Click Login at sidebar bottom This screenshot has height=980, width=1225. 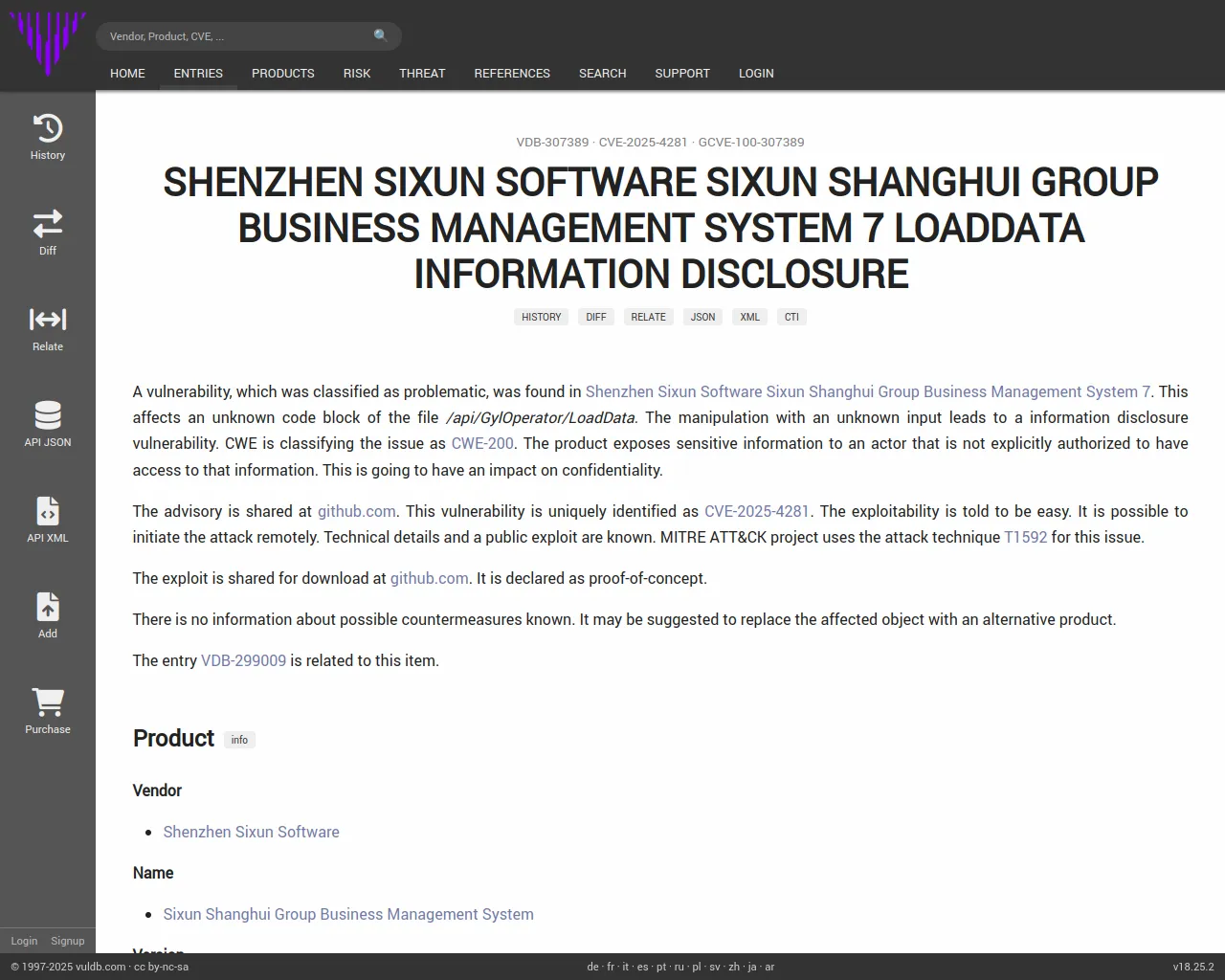24,941
